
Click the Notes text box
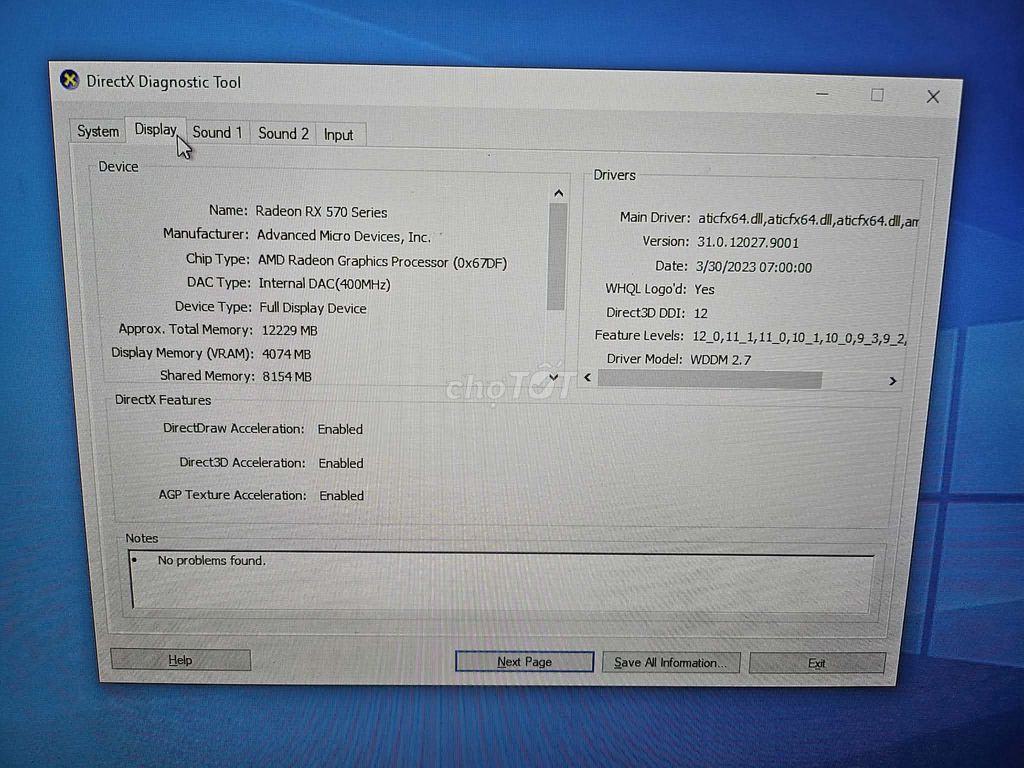click(501, 581)
